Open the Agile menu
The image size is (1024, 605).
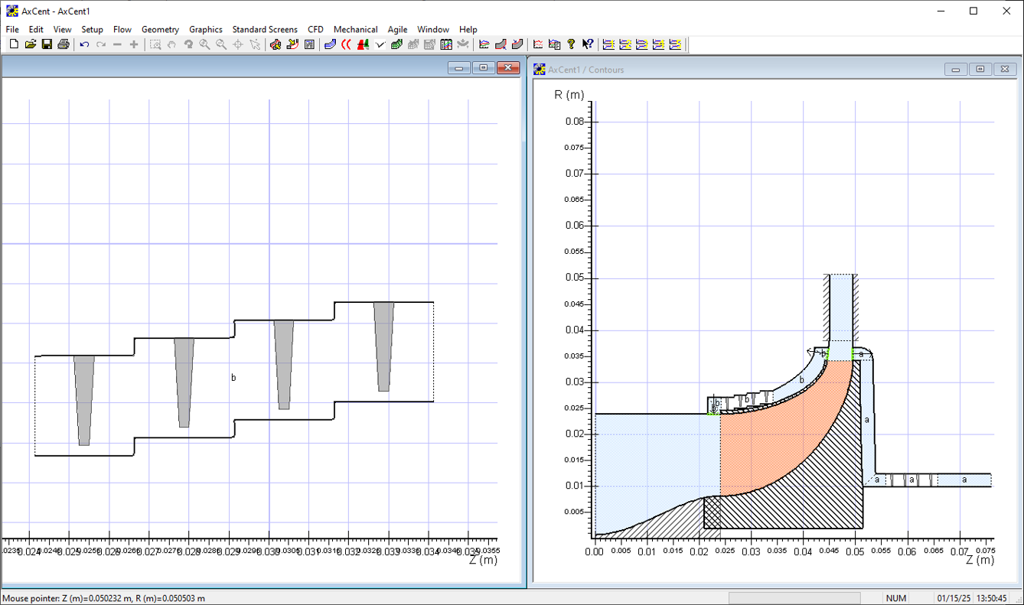(397, 29)
